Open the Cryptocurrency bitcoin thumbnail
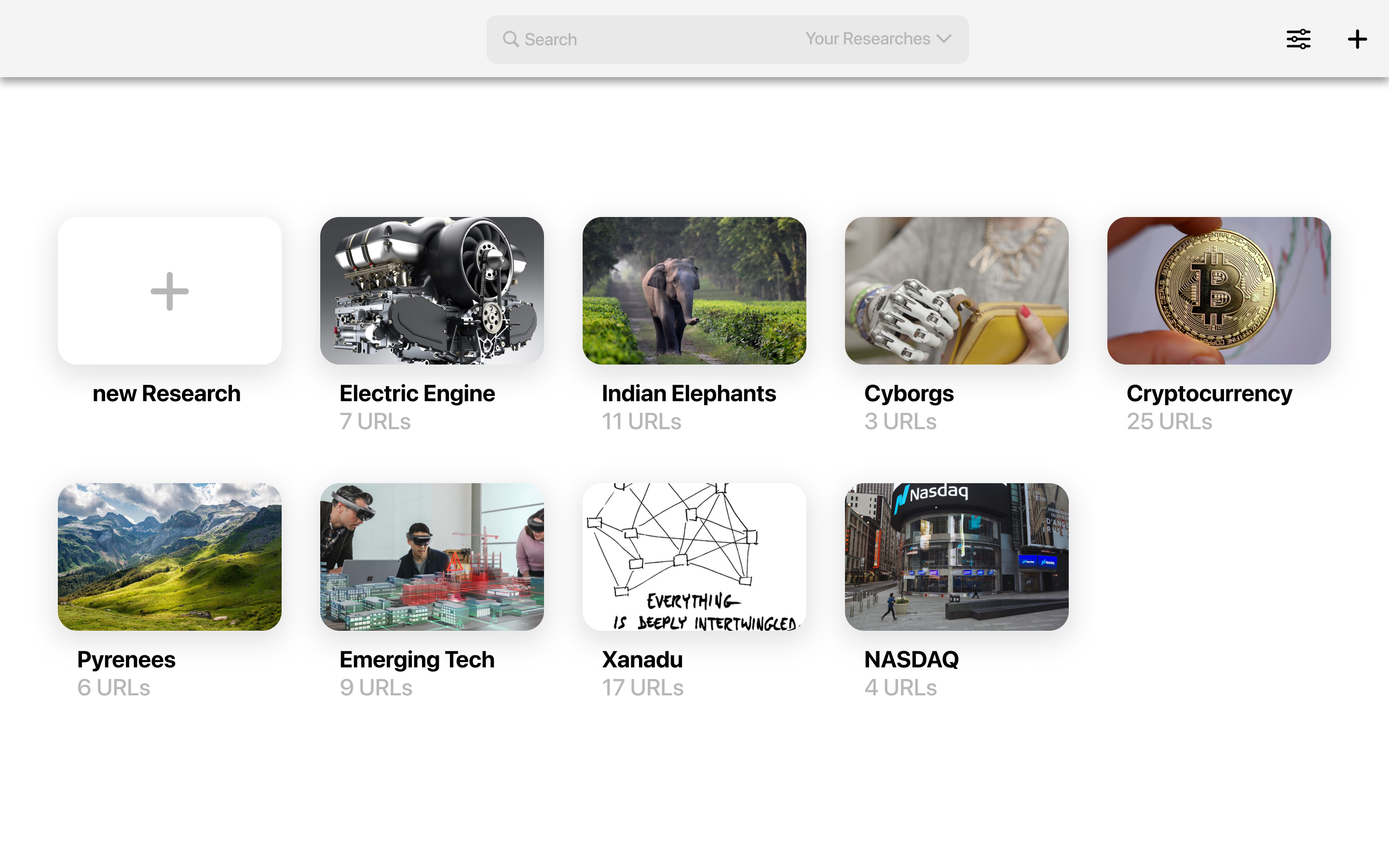The image size is (1389, 868). [x=1219, y=290]
